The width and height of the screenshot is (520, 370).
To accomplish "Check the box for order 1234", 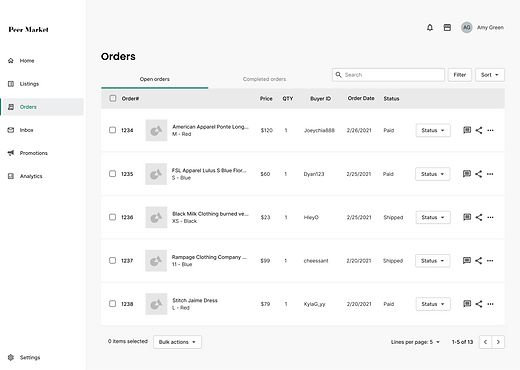I will pos(113,130).
